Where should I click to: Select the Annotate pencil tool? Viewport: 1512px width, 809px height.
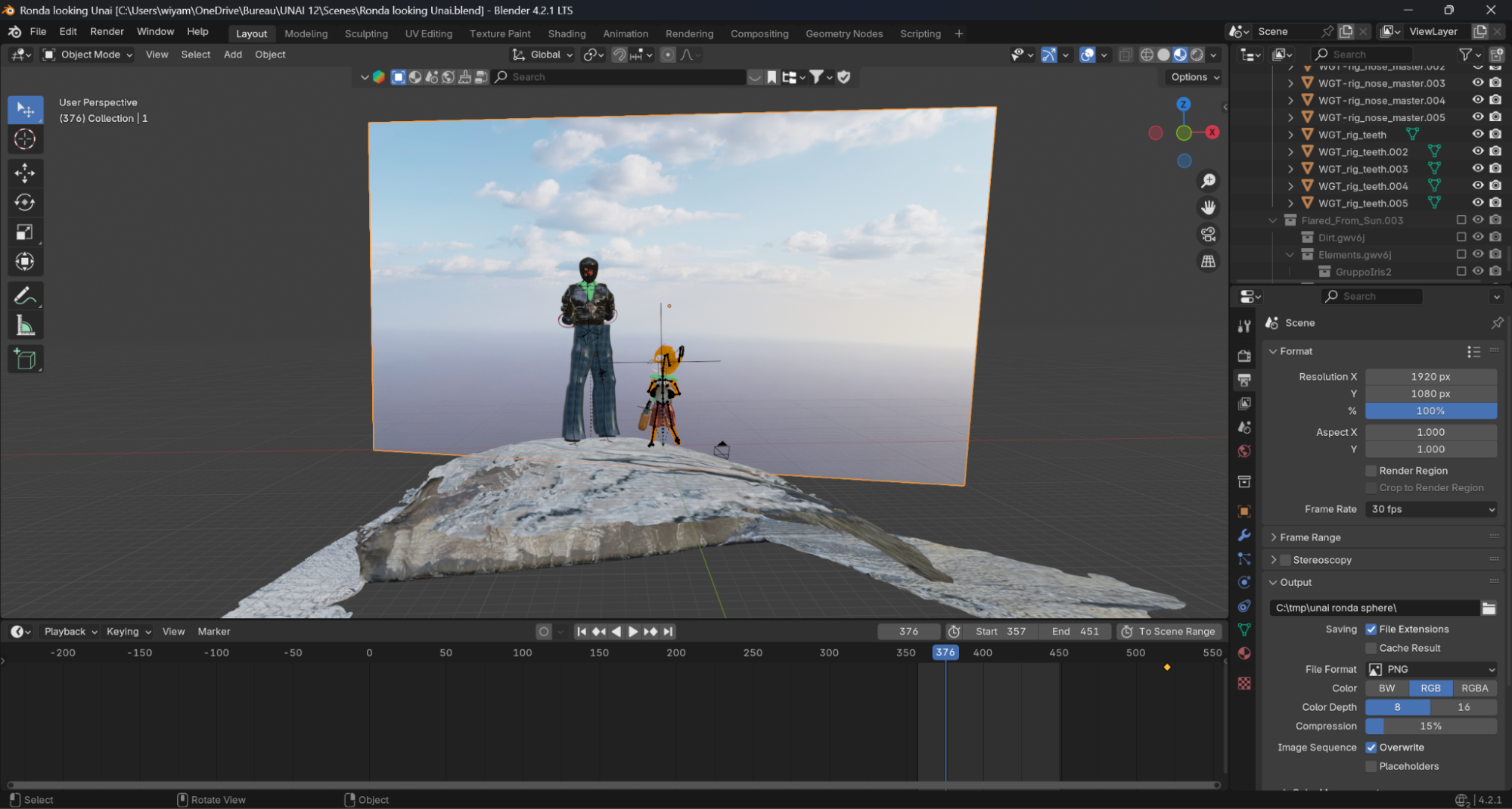click(25, 296)
